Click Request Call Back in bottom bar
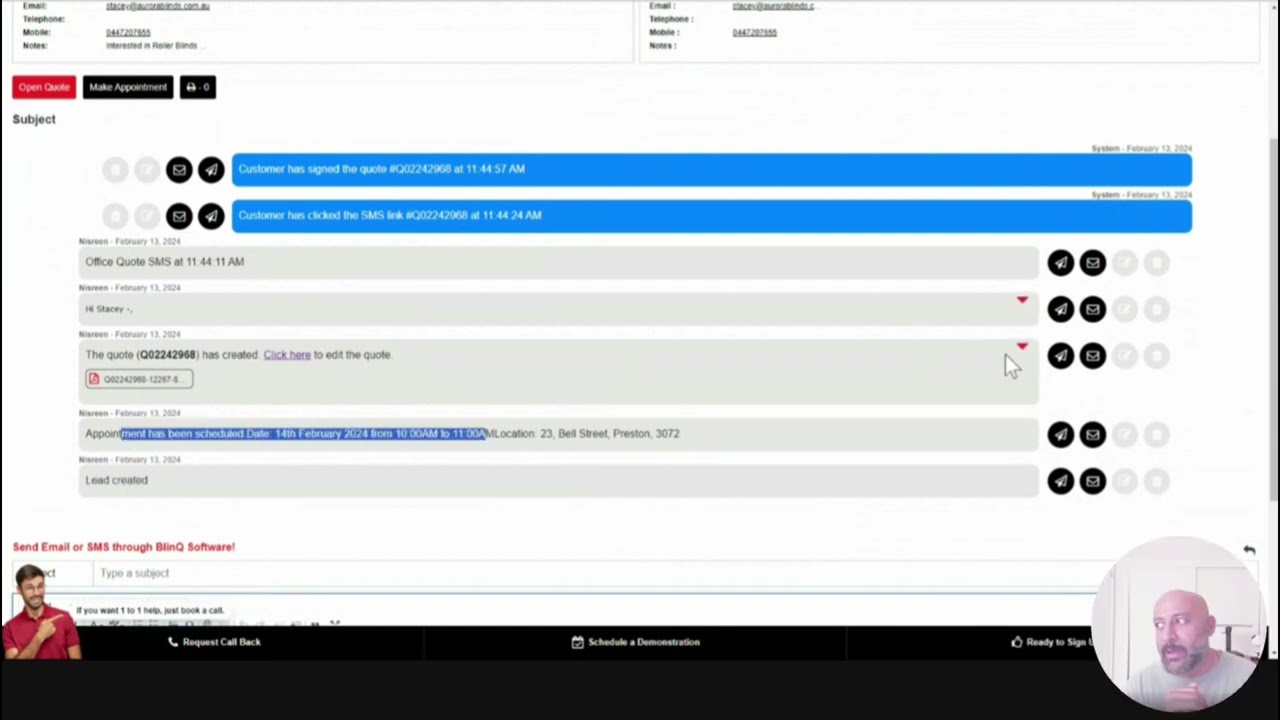1280x720 pixels. (213, 642)
